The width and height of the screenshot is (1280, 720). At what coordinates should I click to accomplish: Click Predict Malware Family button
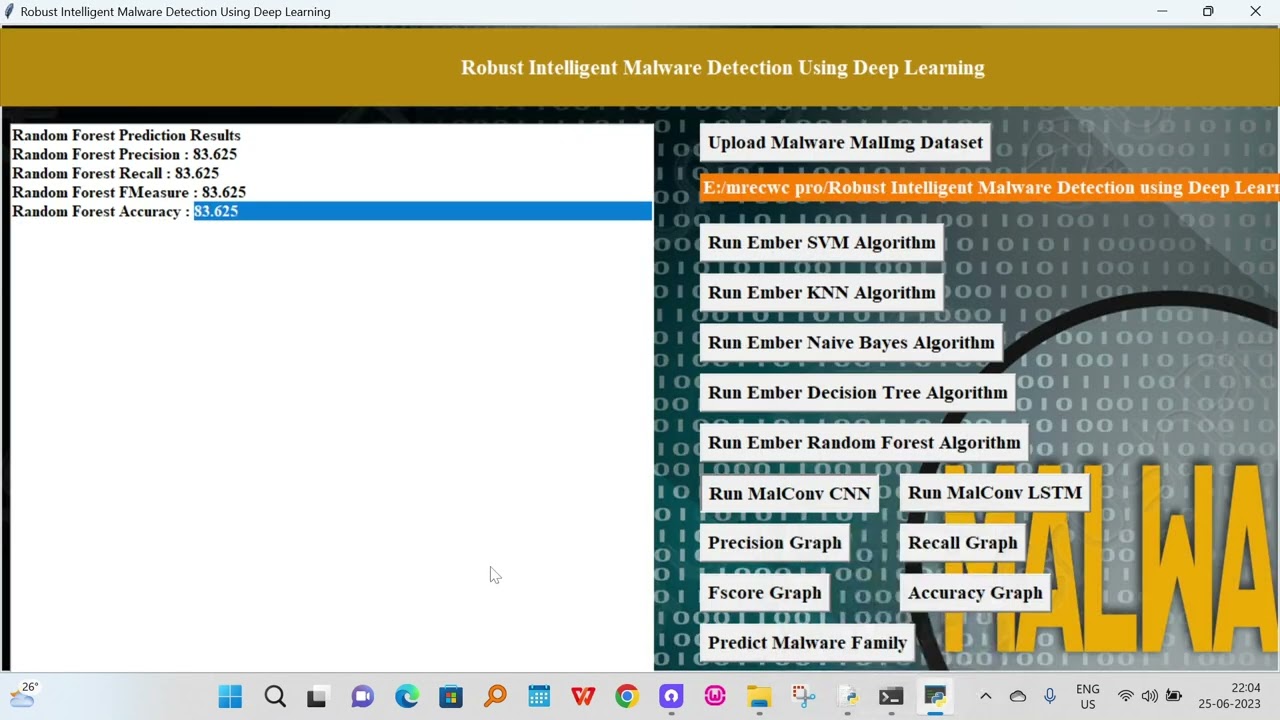tap(807, 642)
